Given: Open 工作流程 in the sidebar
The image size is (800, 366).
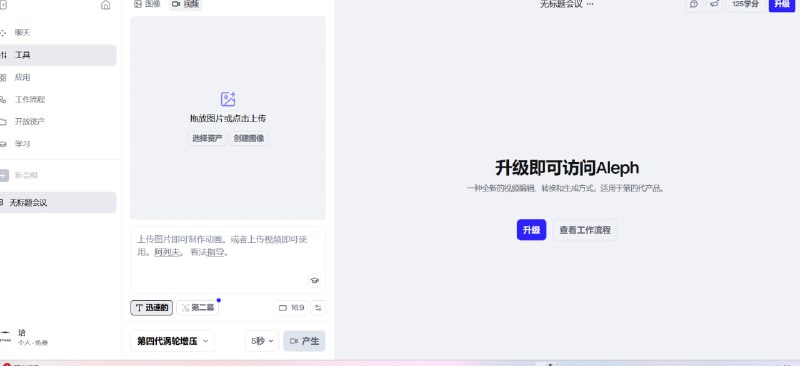Looking at the screenshot, I should 30,100.
